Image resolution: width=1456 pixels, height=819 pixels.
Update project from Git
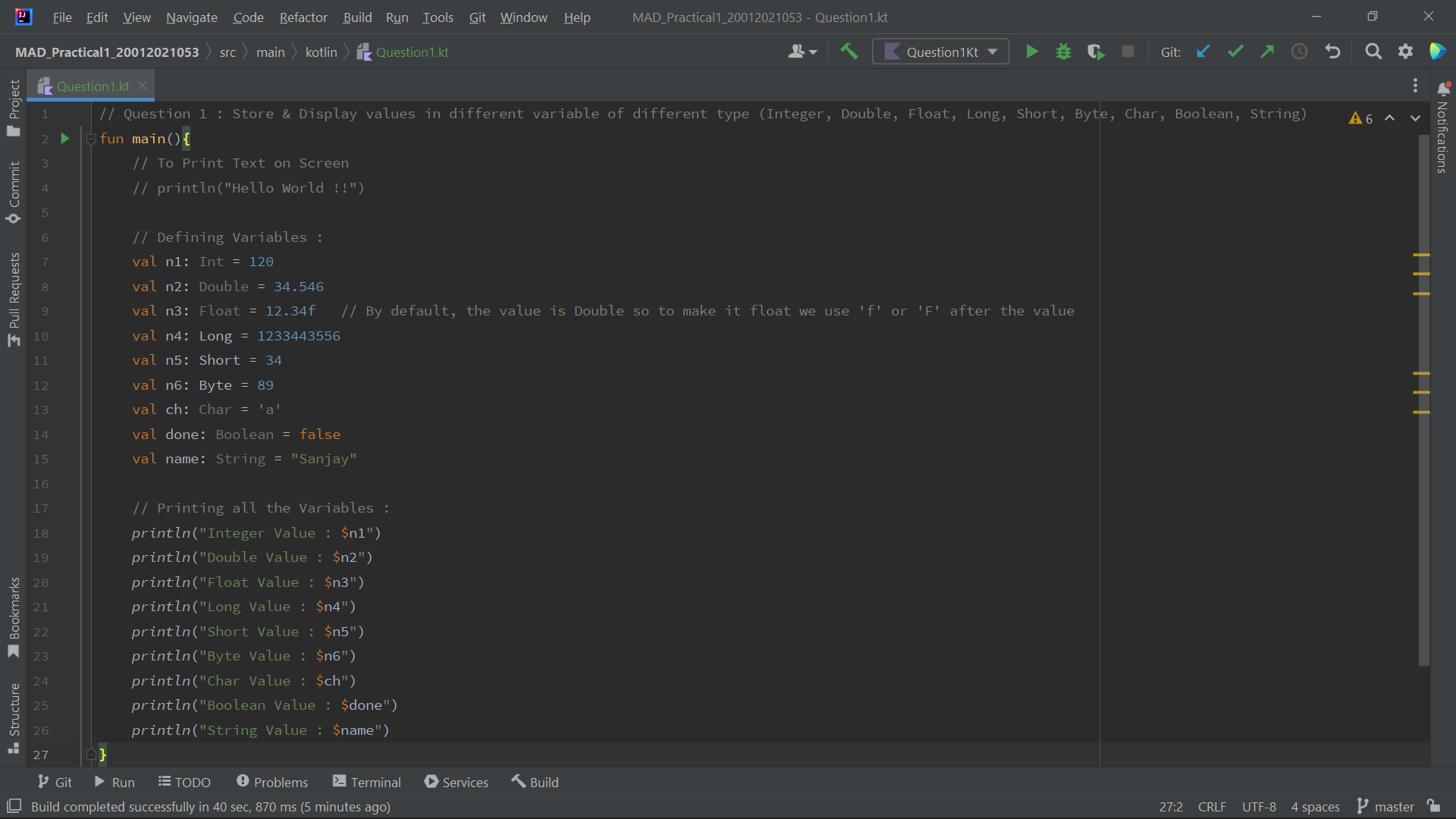[x=1203, y=51]
